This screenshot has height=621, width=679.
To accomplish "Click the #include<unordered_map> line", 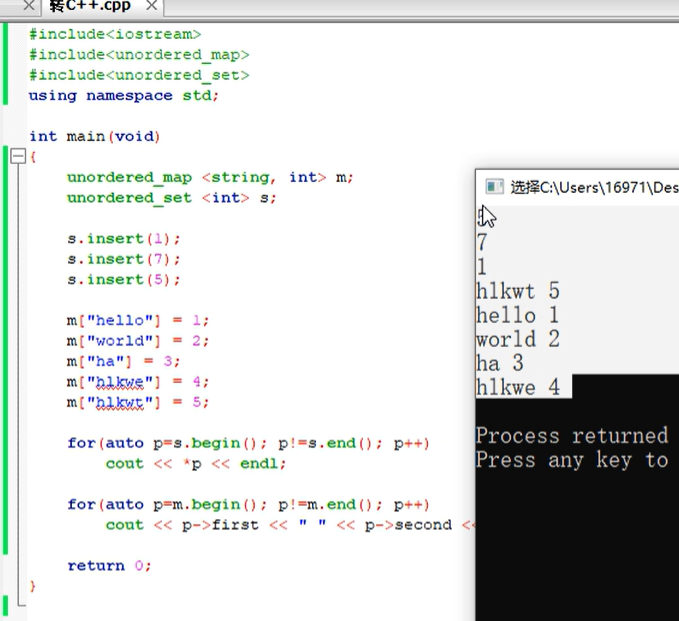I will click(139, 54).
